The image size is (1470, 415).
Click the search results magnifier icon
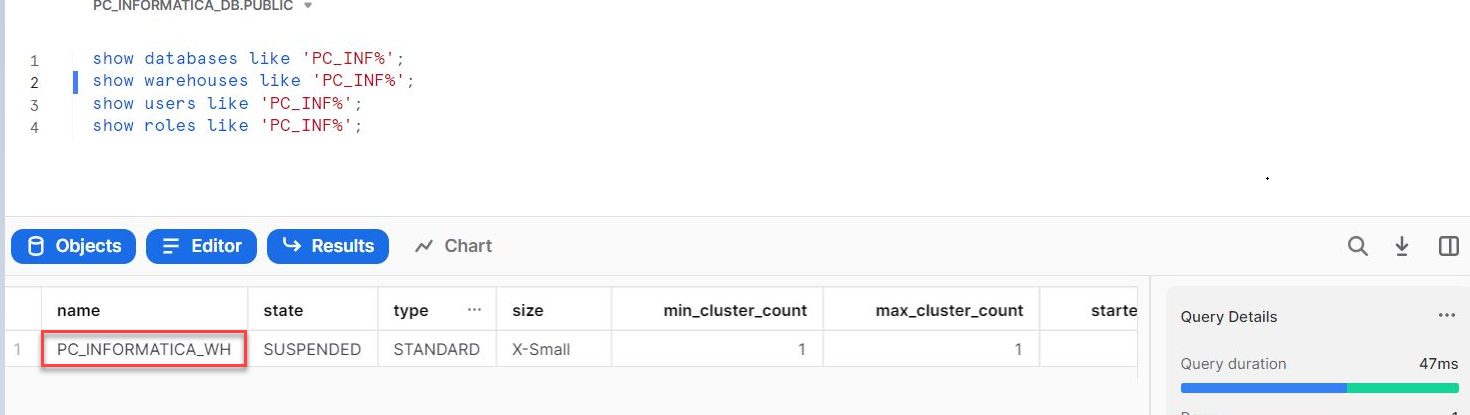[1357, 246]
